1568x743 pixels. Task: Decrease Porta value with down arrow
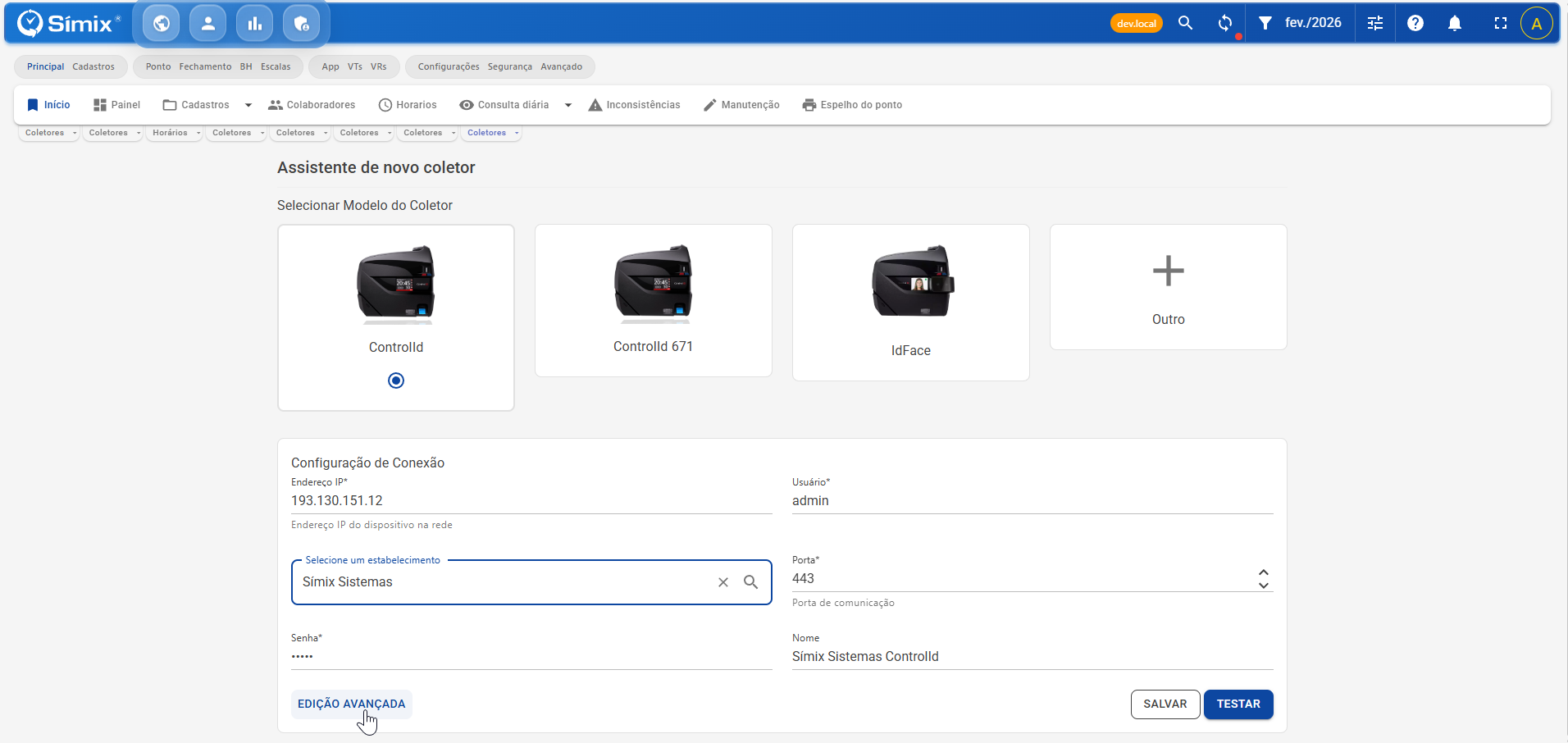coord(1264,586)
